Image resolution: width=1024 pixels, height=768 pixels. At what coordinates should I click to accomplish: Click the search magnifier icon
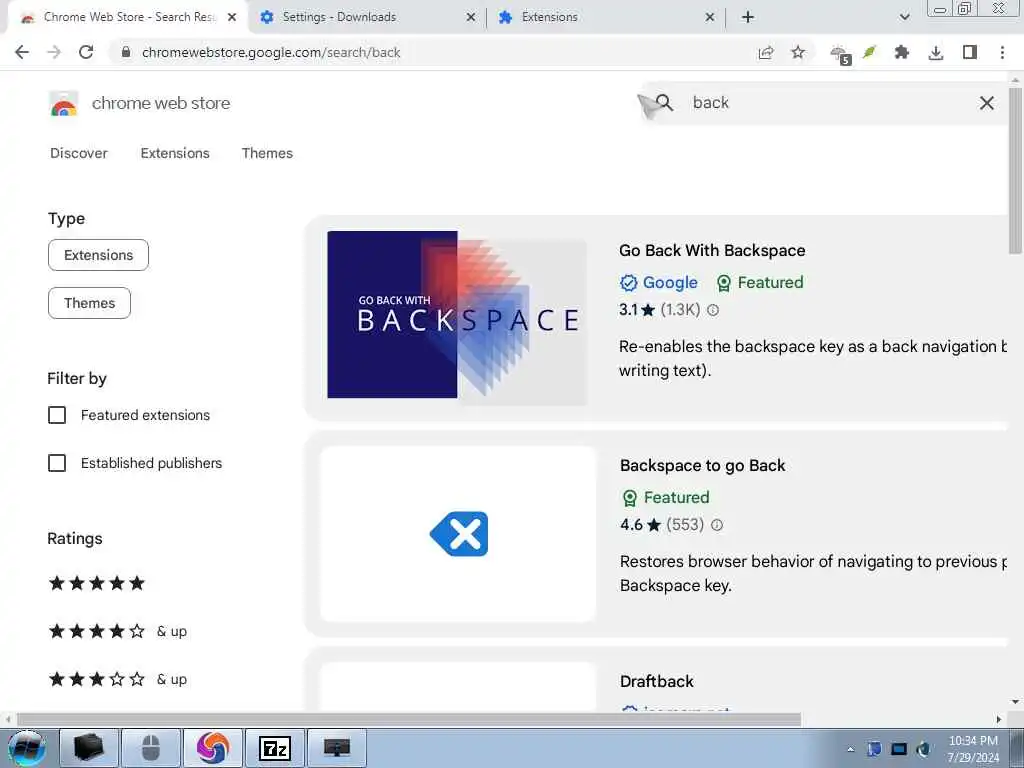coord(664,102)
